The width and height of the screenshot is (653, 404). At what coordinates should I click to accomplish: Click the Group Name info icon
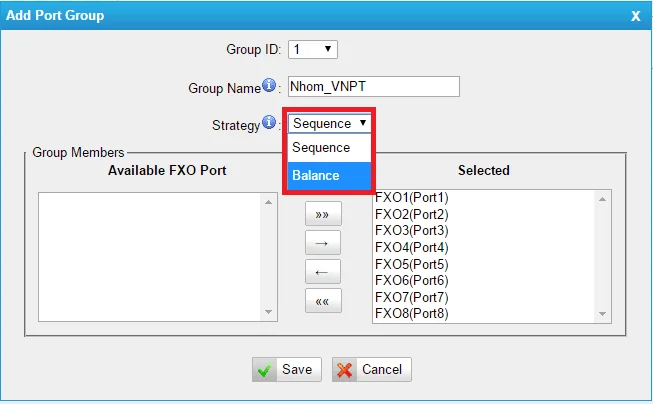click(269, 85)
